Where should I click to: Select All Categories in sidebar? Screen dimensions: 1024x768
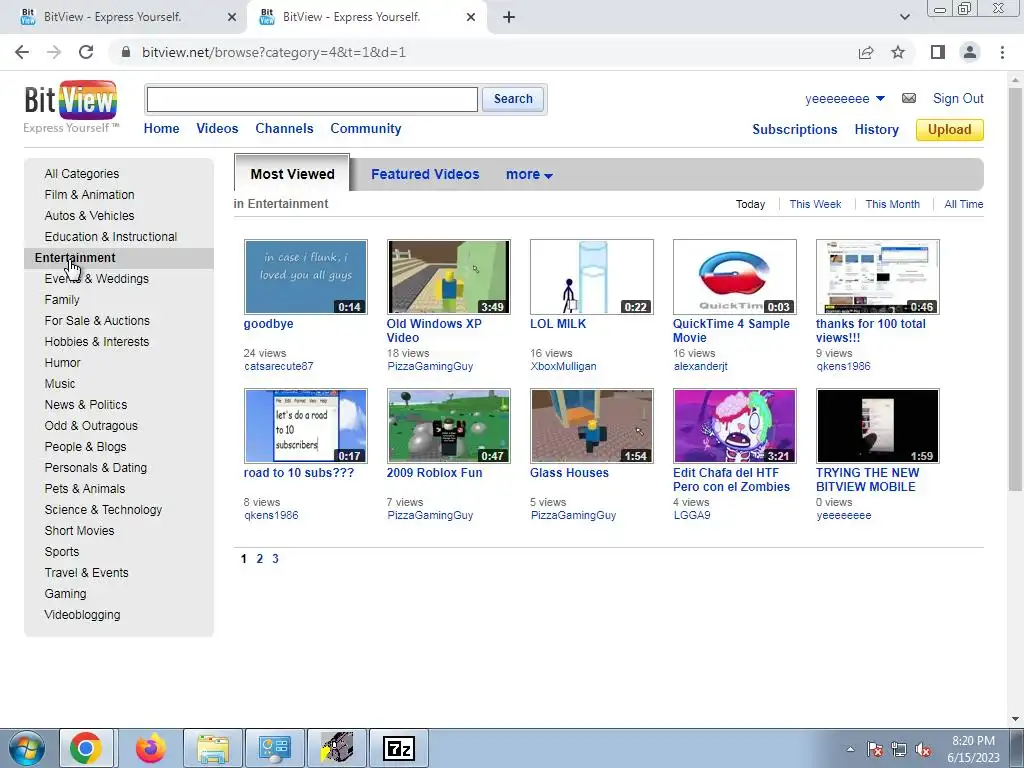click(82, 174)
